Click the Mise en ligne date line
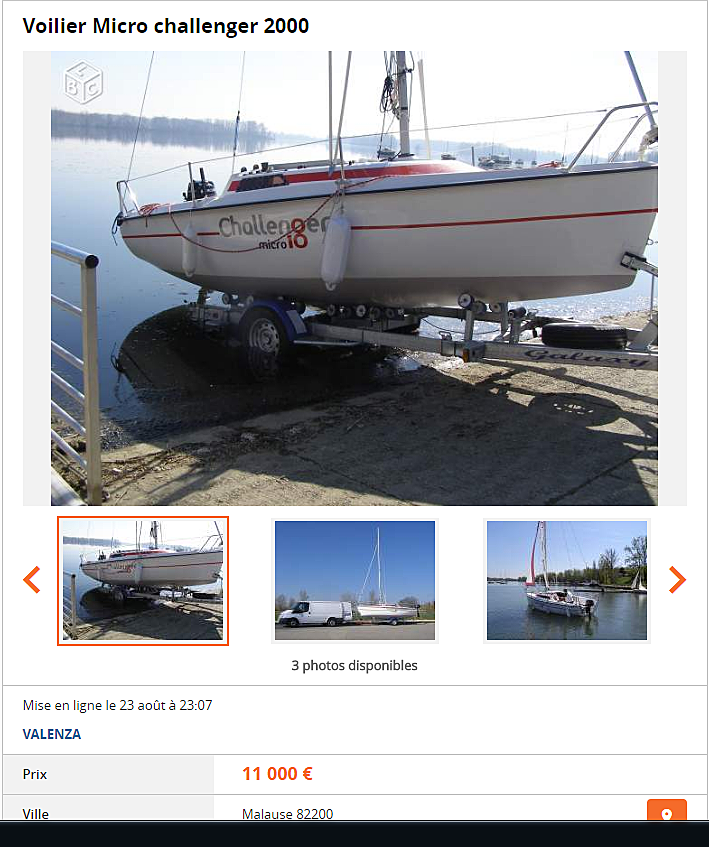This screenshot has width=709, height=847. [117, 705]
